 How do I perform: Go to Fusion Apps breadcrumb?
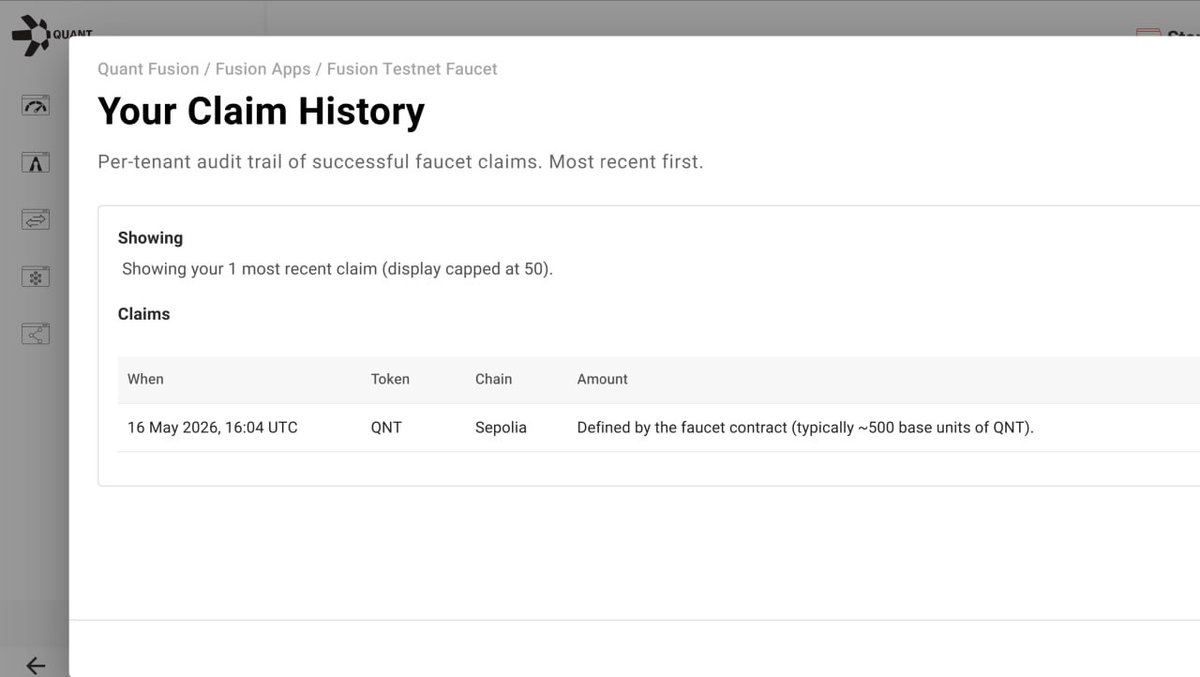[263, 69]
